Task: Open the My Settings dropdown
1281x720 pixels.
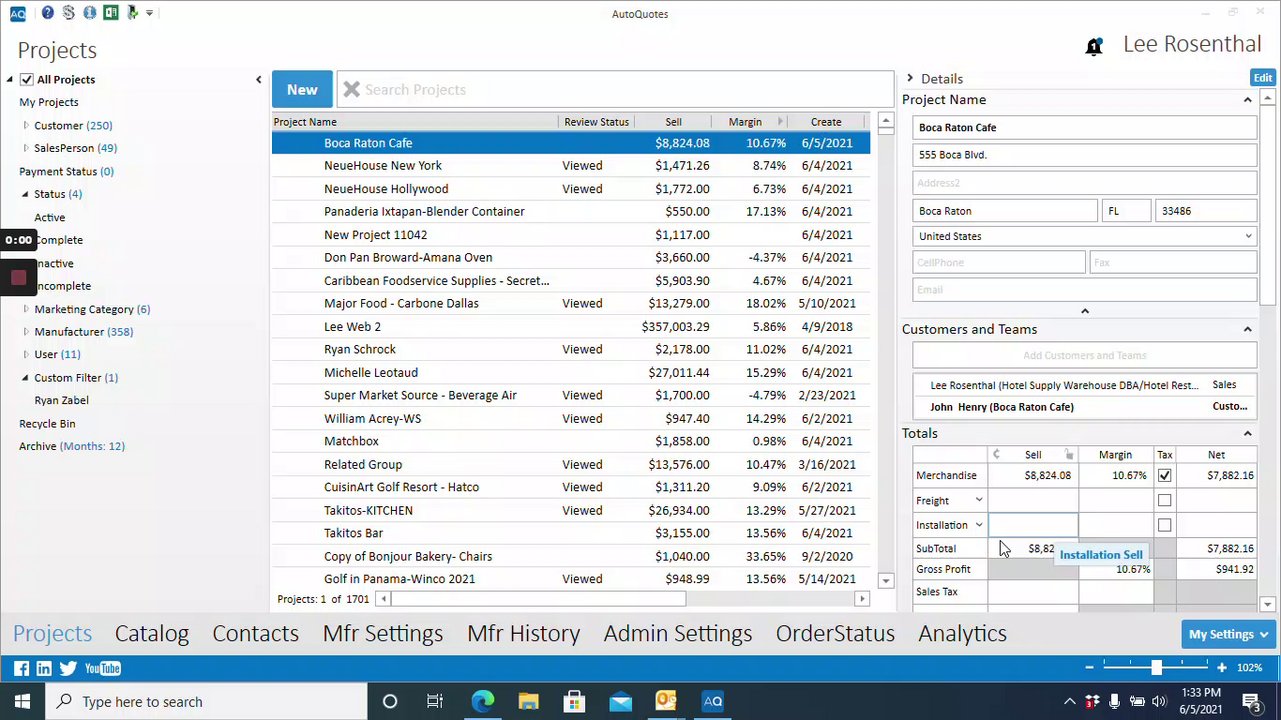Action: pos(1227,634)
